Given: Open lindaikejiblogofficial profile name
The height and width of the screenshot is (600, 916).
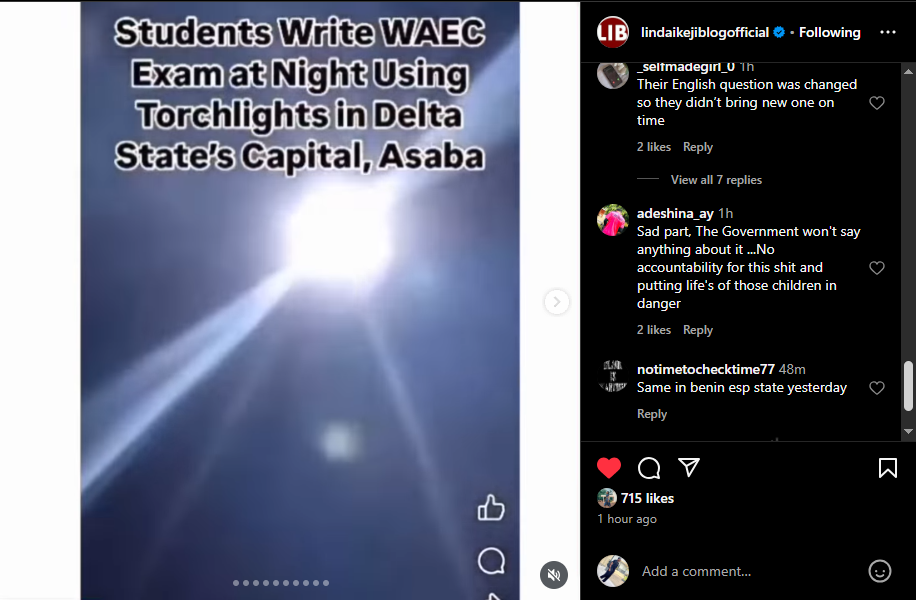Looking at the screenshot, I should point(705,32).
